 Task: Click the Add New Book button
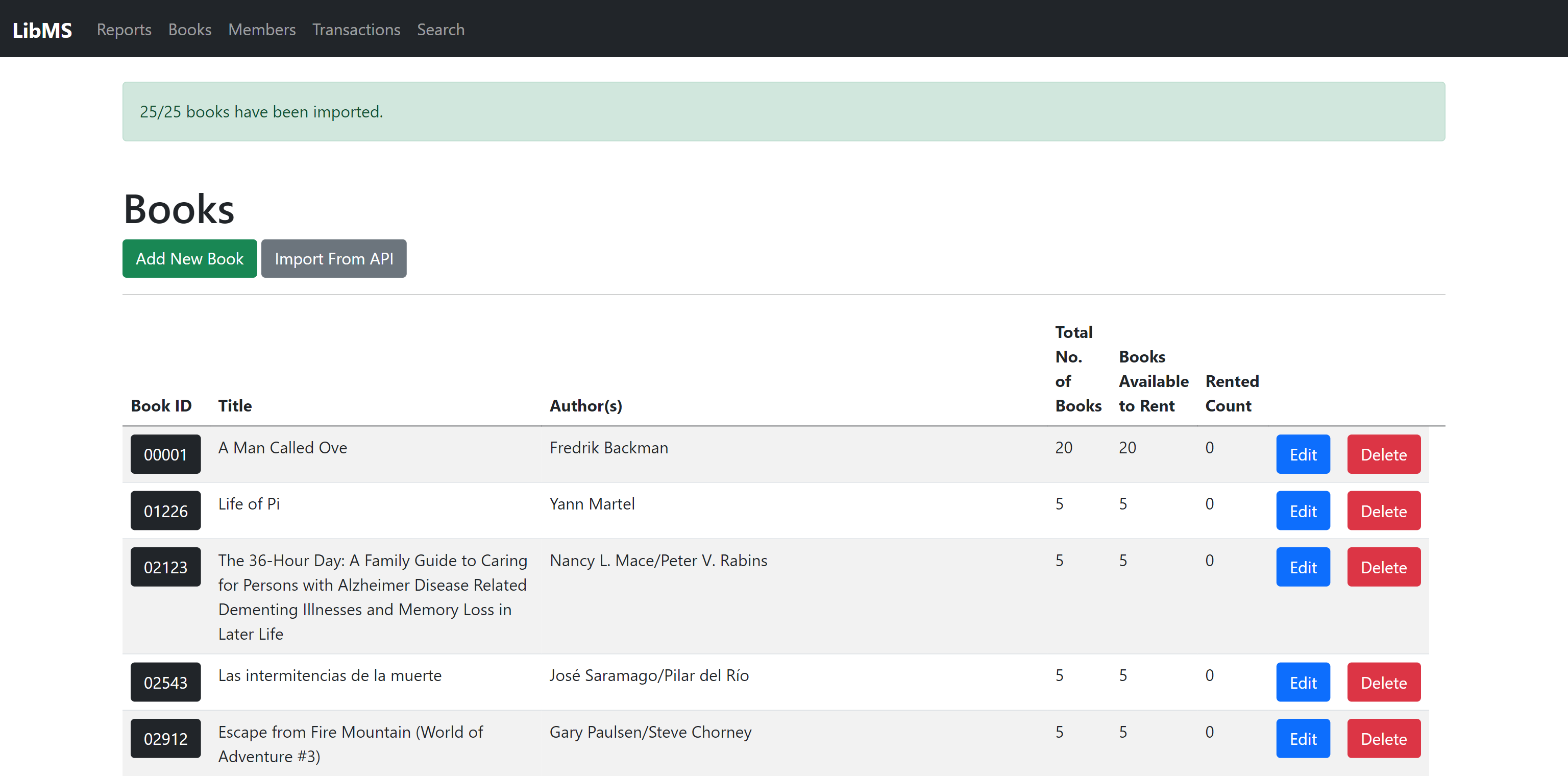coord(189,258)
